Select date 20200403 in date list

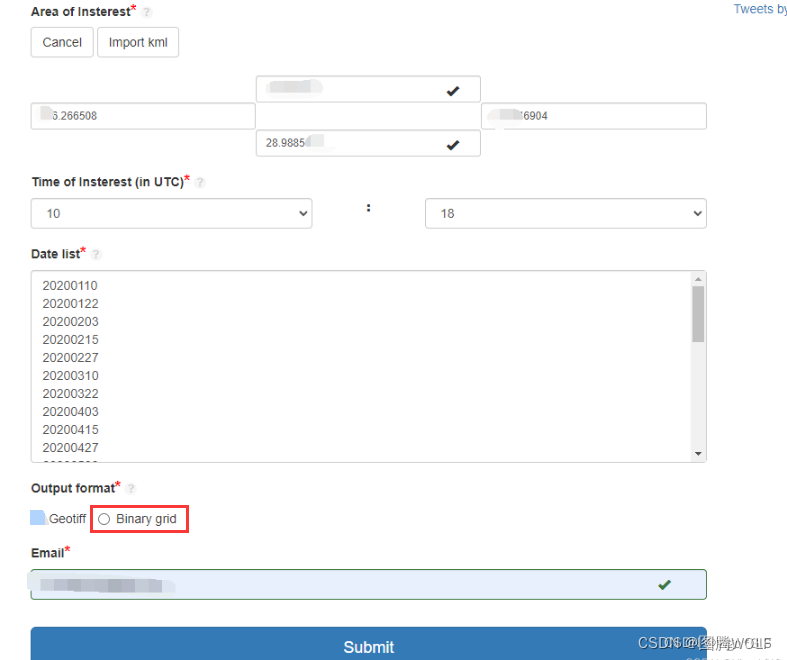coord(70,412)
